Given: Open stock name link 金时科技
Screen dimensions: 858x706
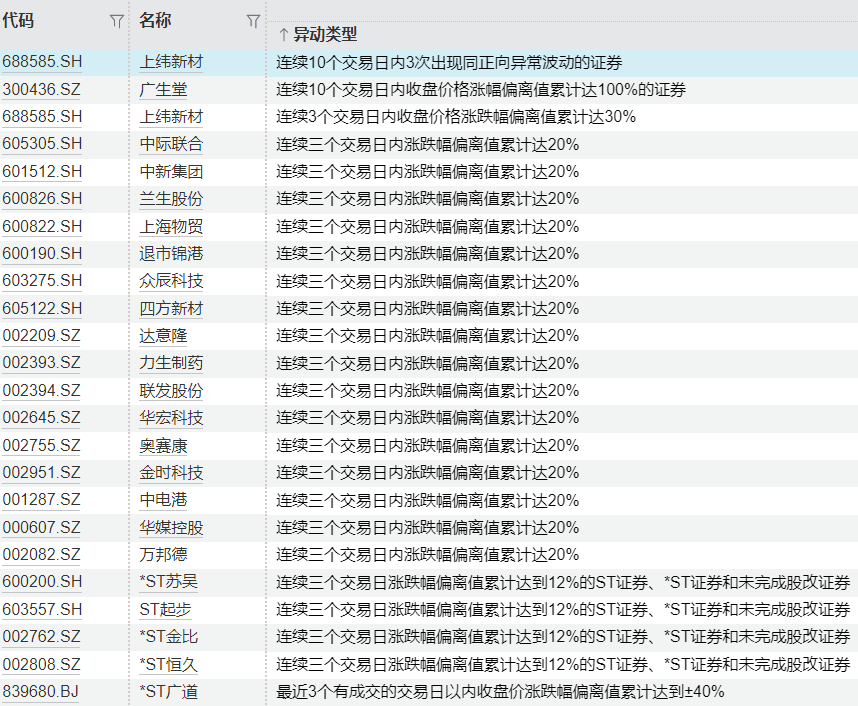Looking at the screenshot, I should [171, 472].
